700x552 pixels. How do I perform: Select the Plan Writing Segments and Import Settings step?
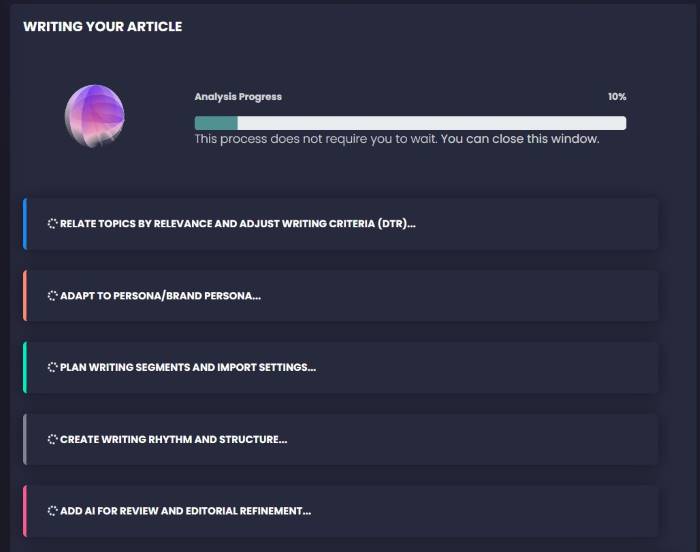[x=188, y=367]
